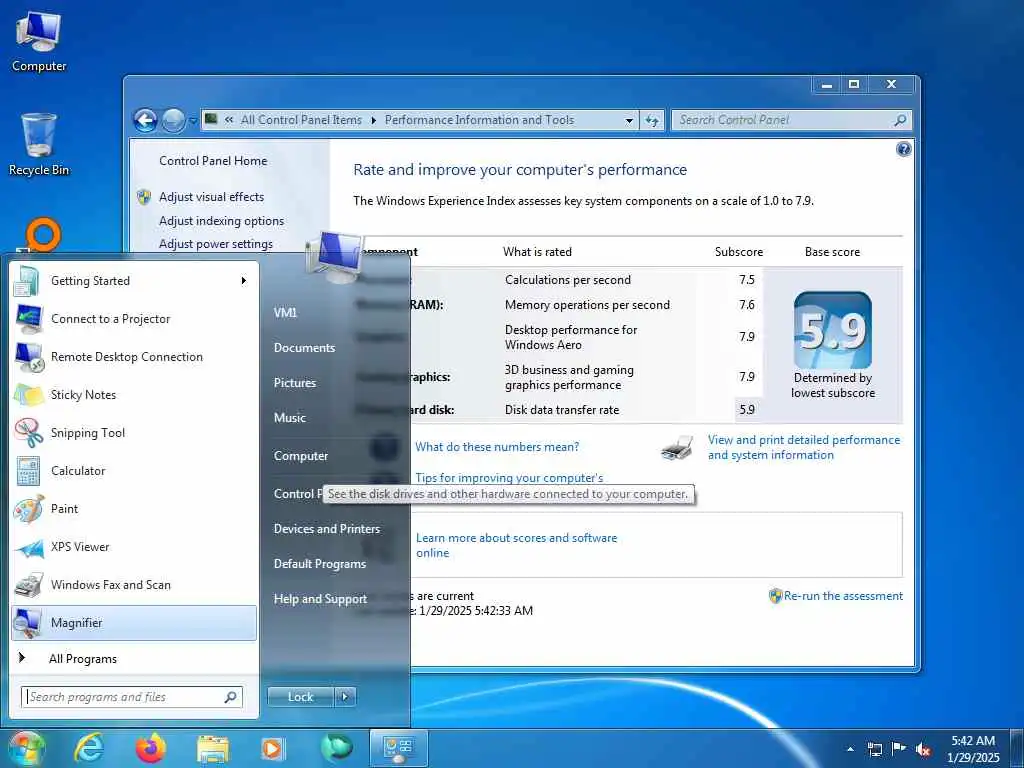Click the green round app taskbar icon

[x=337, y=748]
